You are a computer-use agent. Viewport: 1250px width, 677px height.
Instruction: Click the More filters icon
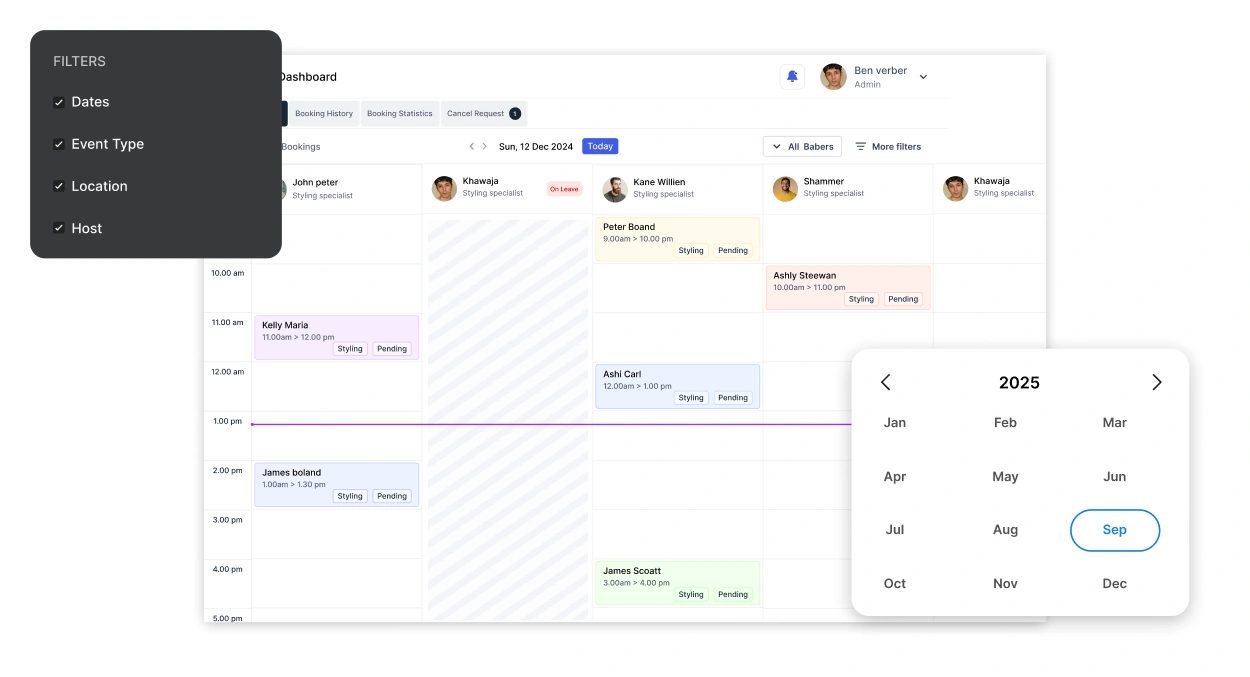(x=860, y=147)
